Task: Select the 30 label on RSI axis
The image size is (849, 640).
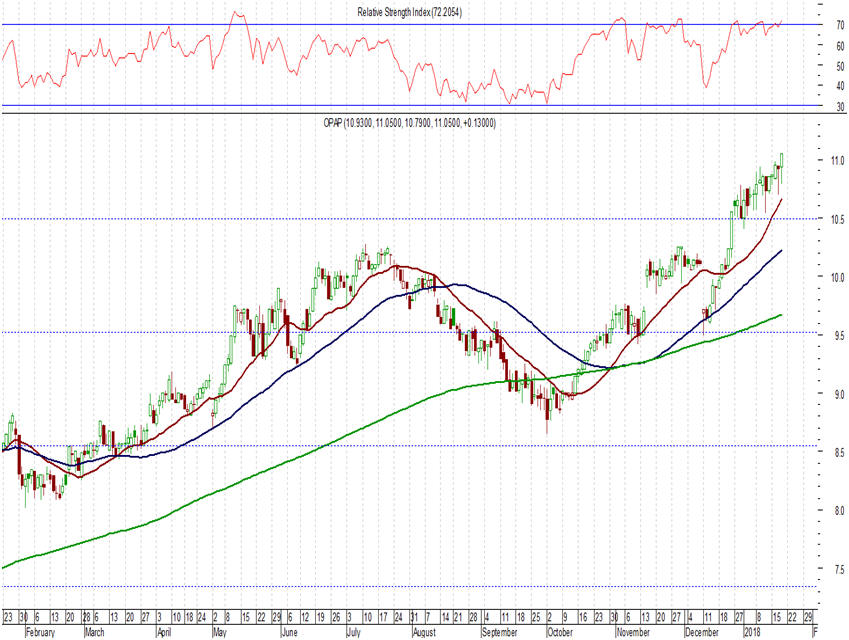Action: coord(840,107)
